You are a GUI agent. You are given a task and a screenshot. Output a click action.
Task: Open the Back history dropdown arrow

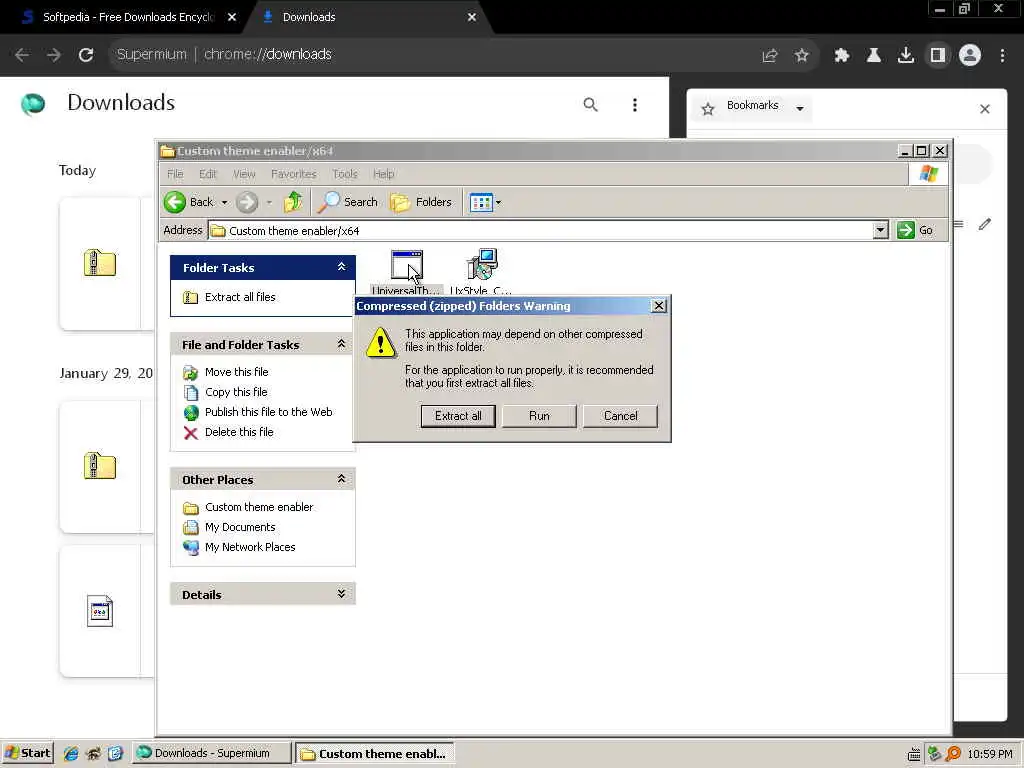pyautogui.click(x=224, y=202)
